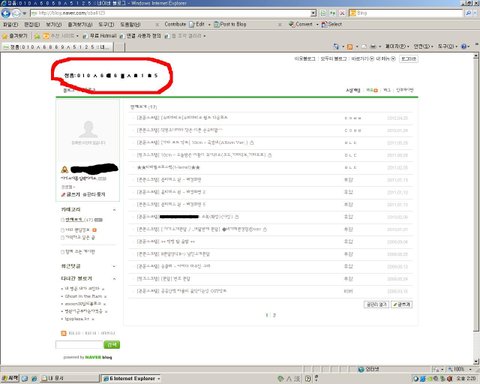480x384 pixels.
Task: Click the blog search input field
Action: pos(79,345)
